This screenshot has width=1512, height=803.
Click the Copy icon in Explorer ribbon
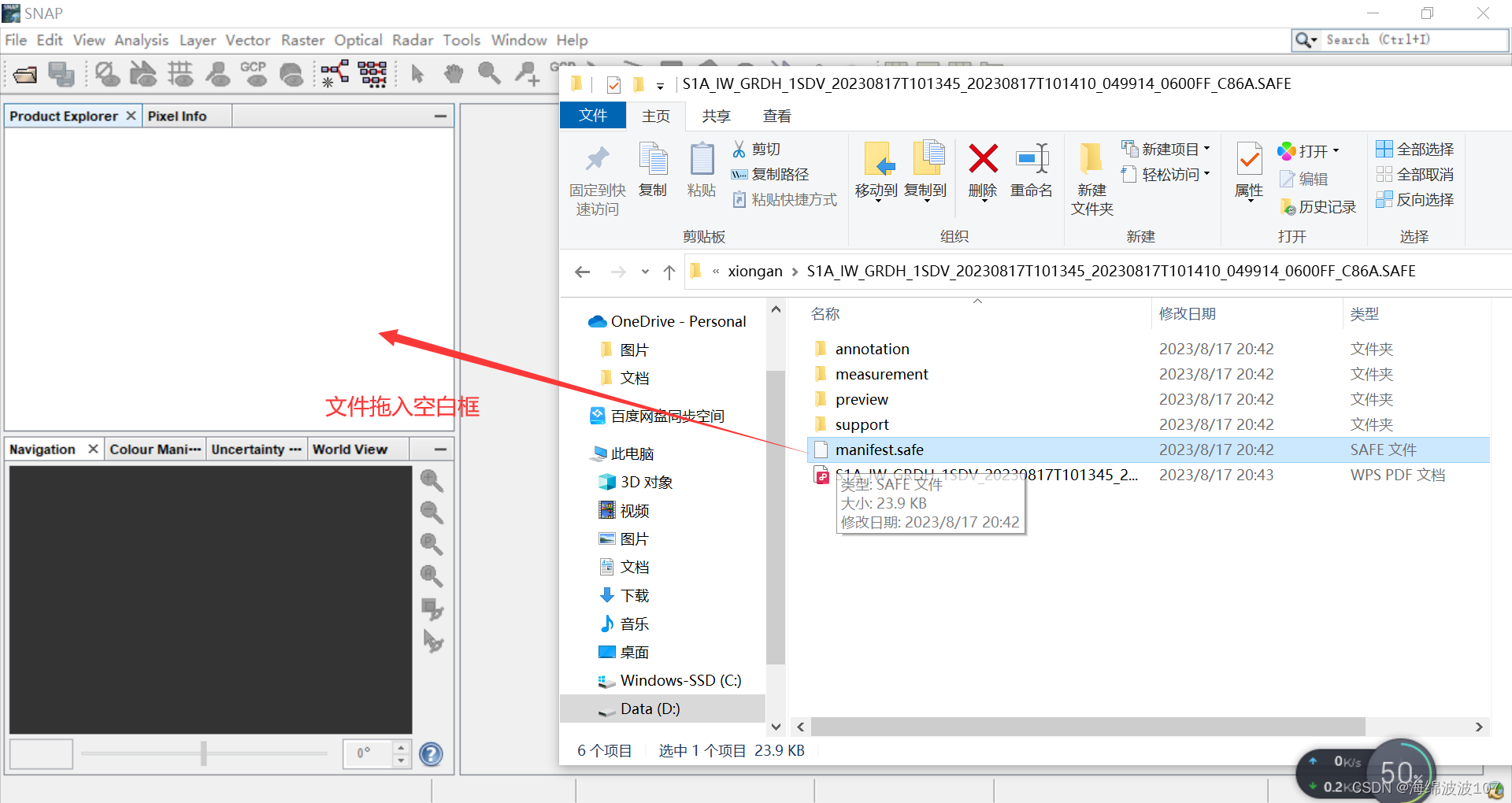pos(653,158)
